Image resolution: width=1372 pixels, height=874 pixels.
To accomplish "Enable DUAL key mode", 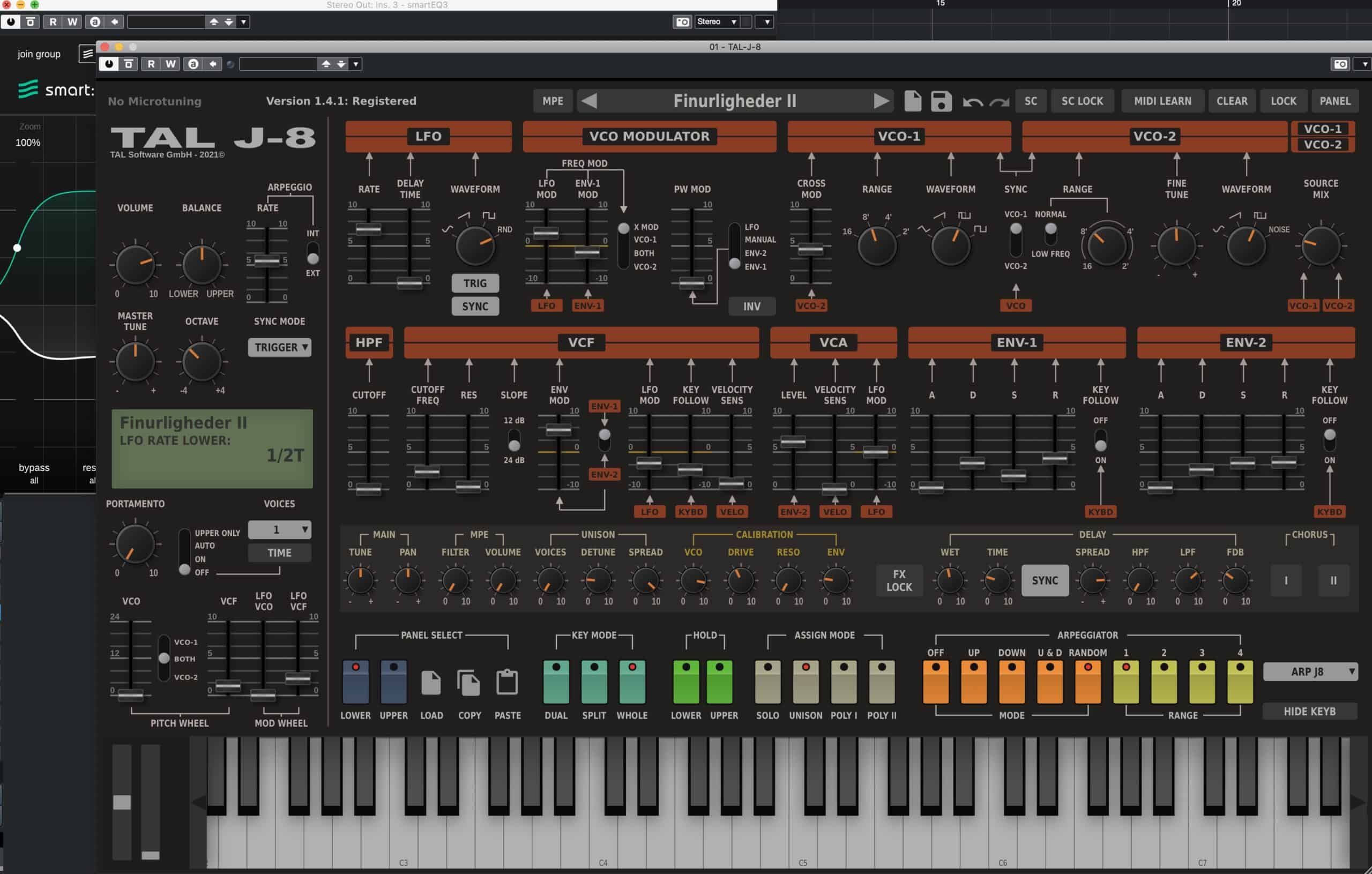I will point(556,682).
